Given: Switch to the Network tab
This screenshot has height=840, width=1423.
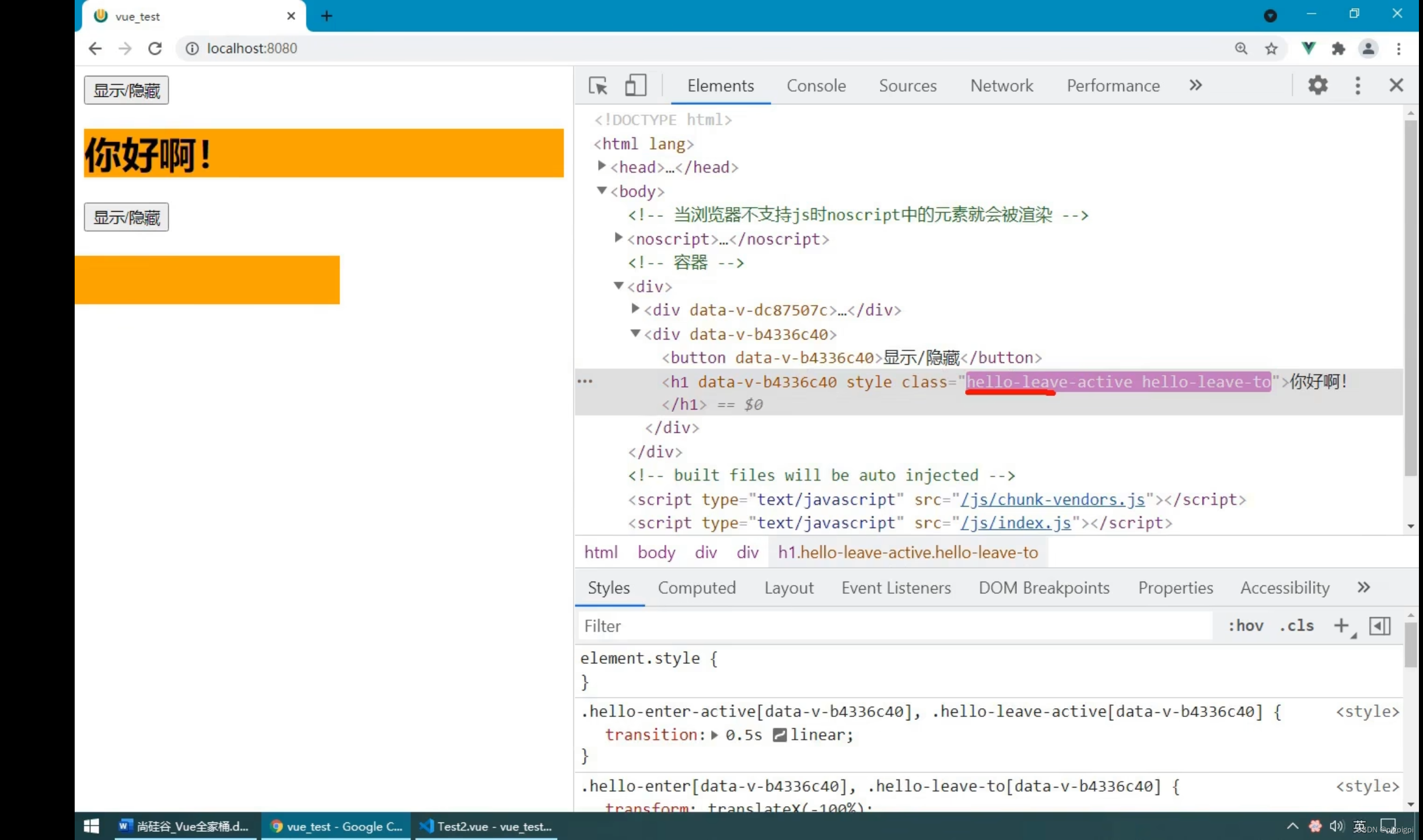Looking at the screenshot, I should click(1001, 86).
